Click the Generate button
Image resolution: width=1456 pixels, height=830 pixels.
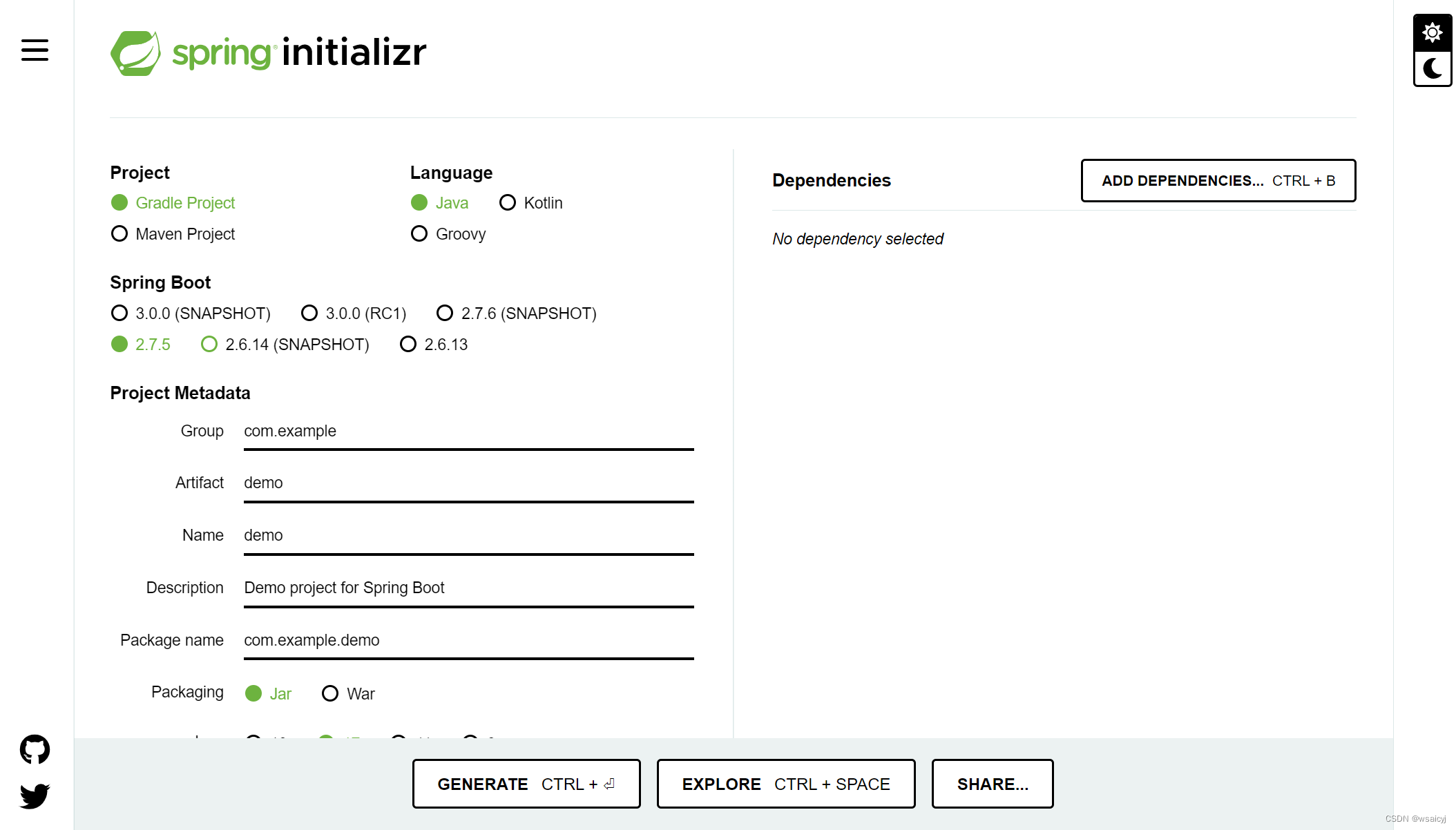[x=526, y=784]
